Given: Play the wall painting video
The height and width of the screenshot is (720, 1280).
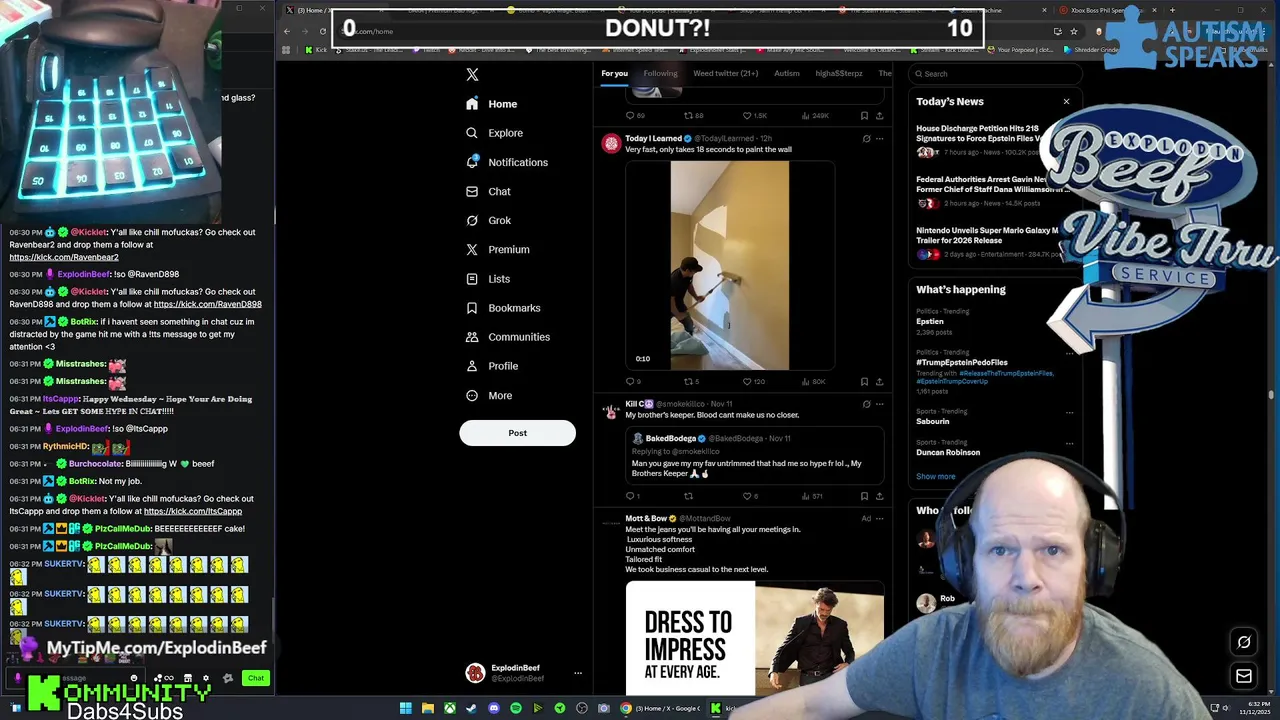Looking at the screenshot, I should (730, 266).
